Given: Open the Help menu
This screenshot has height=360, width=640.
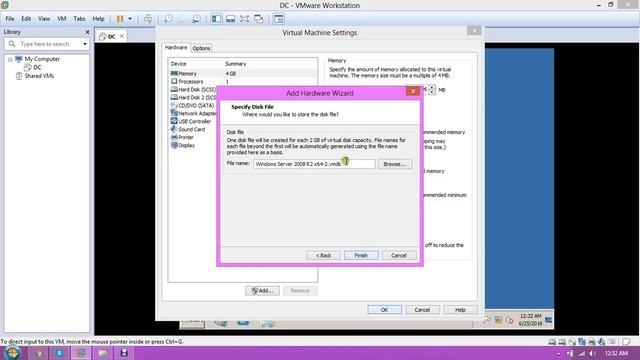Looking at the screenshot, I should click(x=98, y=19).
